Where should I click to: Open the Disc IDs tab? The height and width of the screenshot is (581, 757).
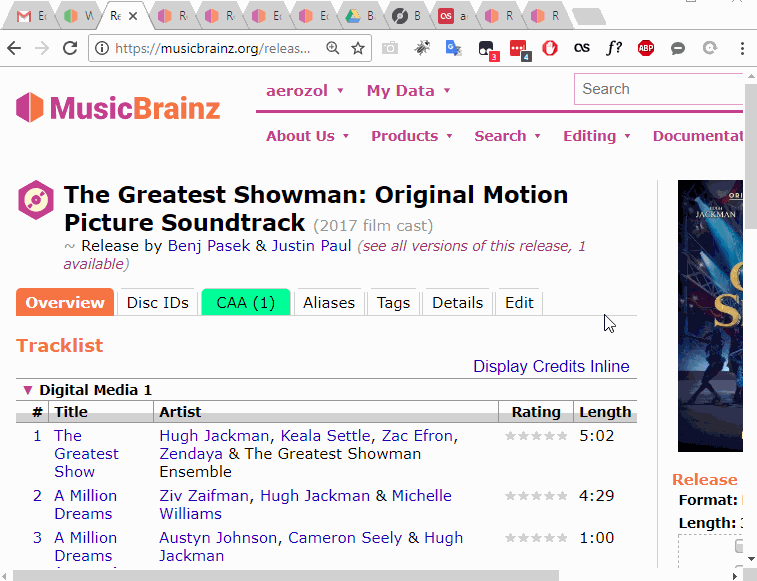pos(157,302)
